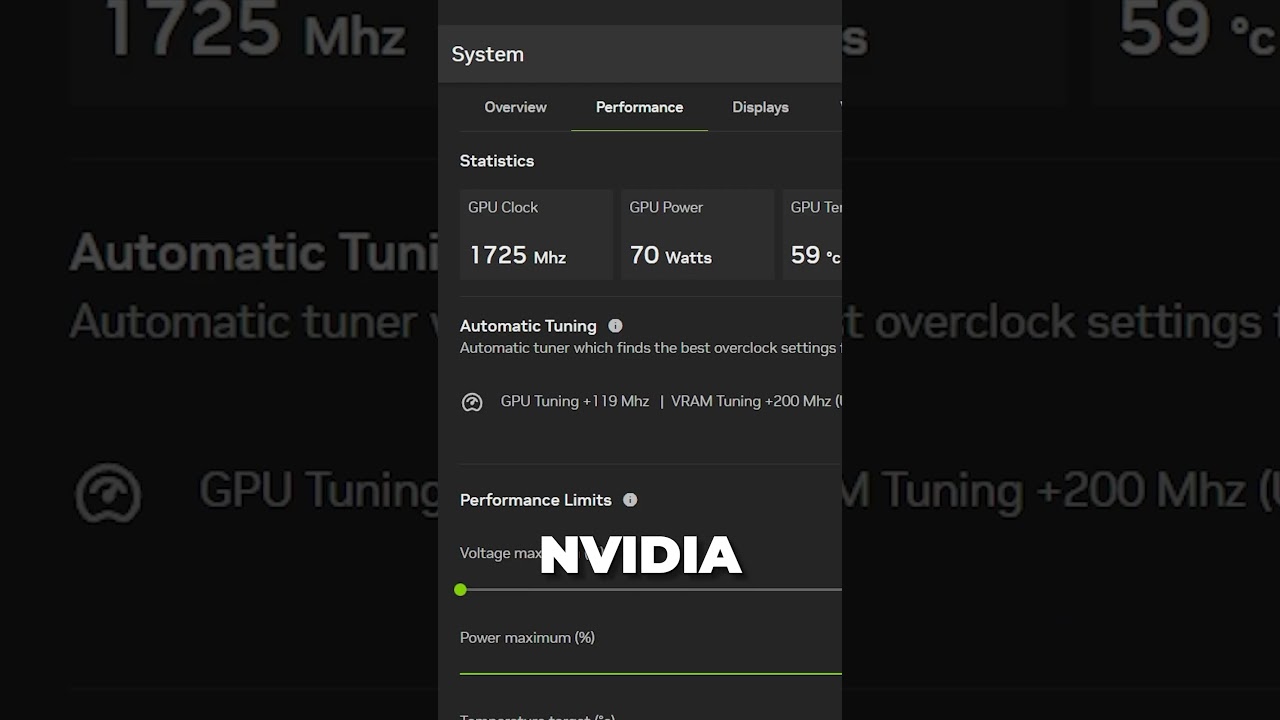Click the speedometer tuning icon
The image size is (1280, 720).
point(472,402)
